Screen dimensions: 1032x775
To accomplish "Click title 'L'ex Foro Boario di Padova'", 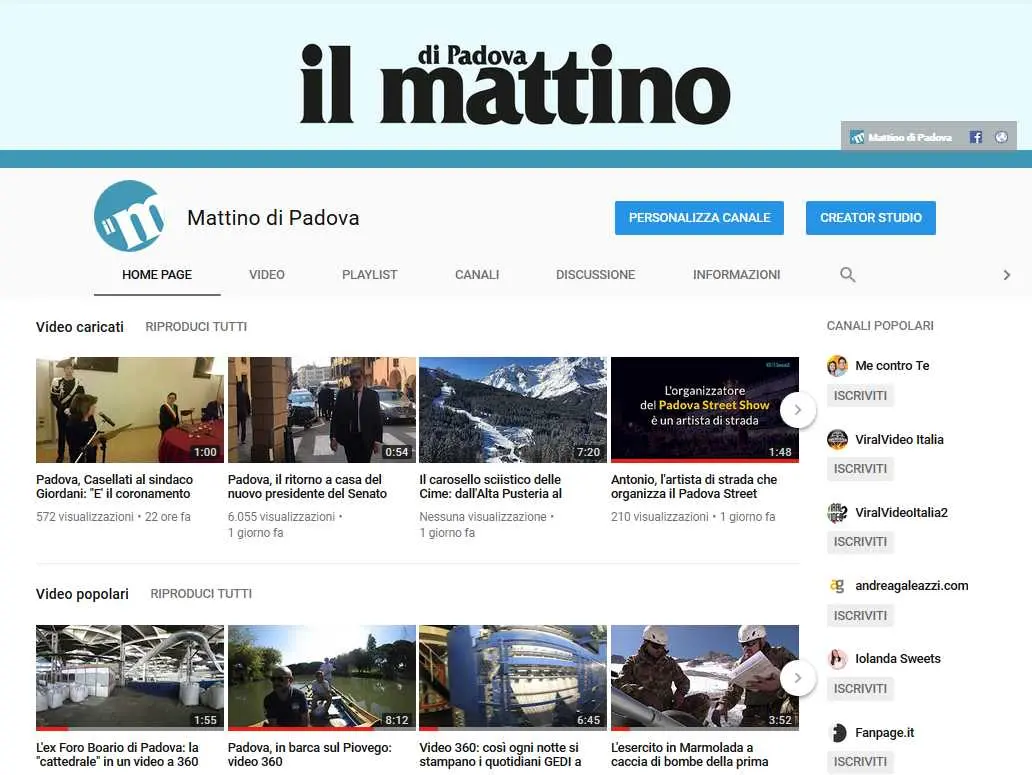I will tap(117, 754).
